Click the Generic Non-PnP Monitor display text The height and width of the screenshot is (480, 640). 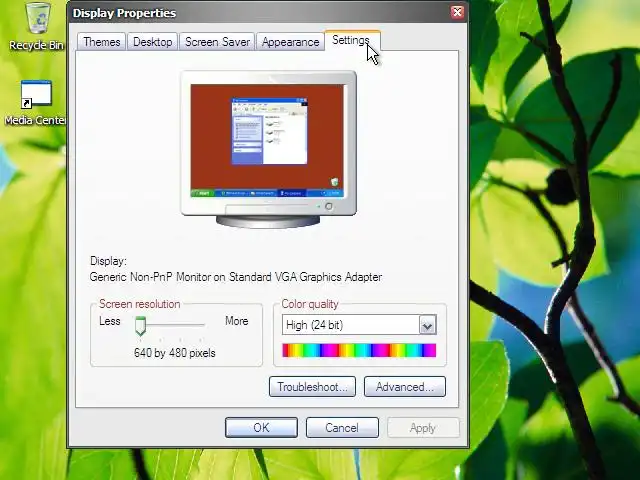point(236,277)
